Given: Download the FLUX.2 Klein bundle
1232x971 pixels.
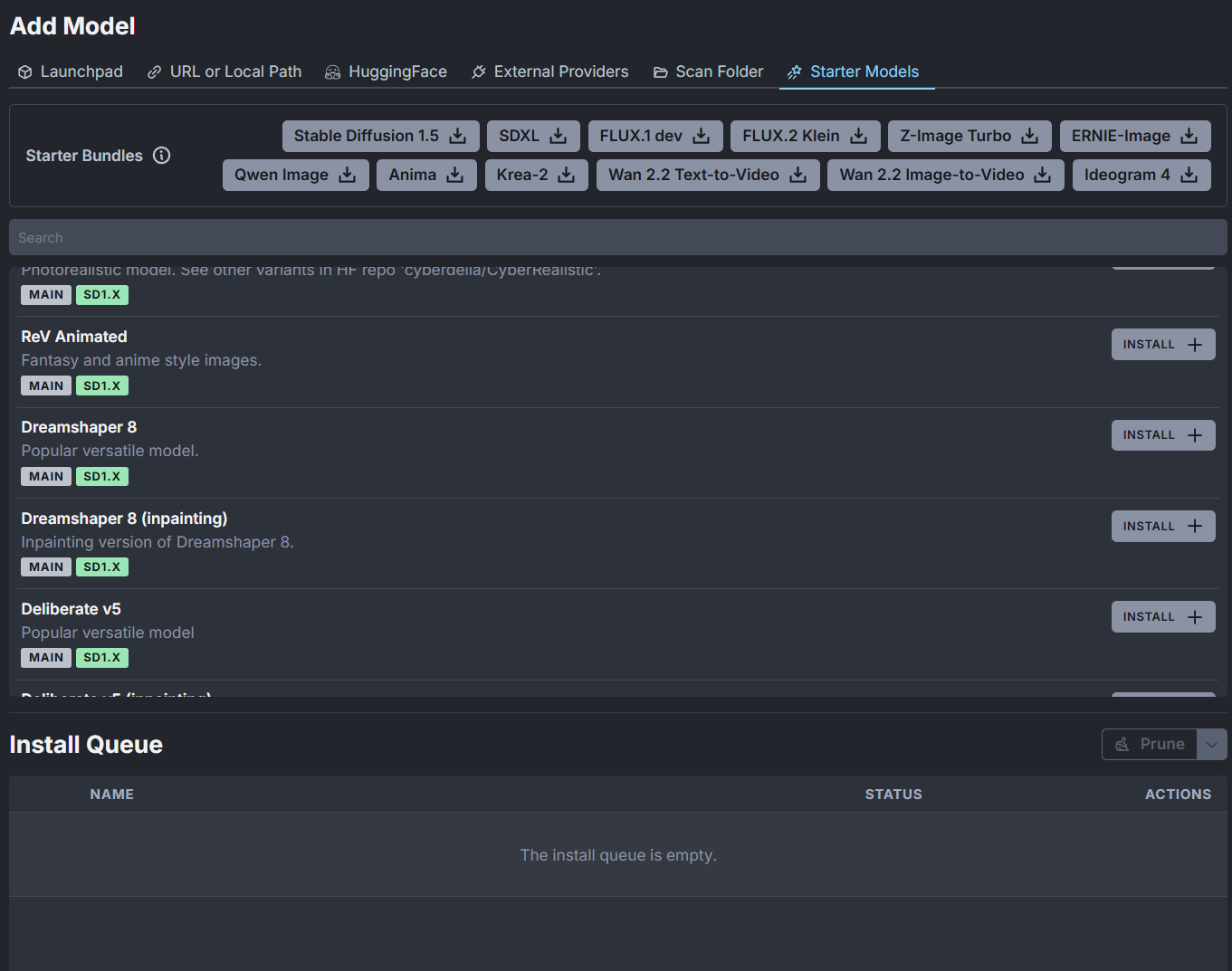Looking at the screenshot, I should click(805, 136).
